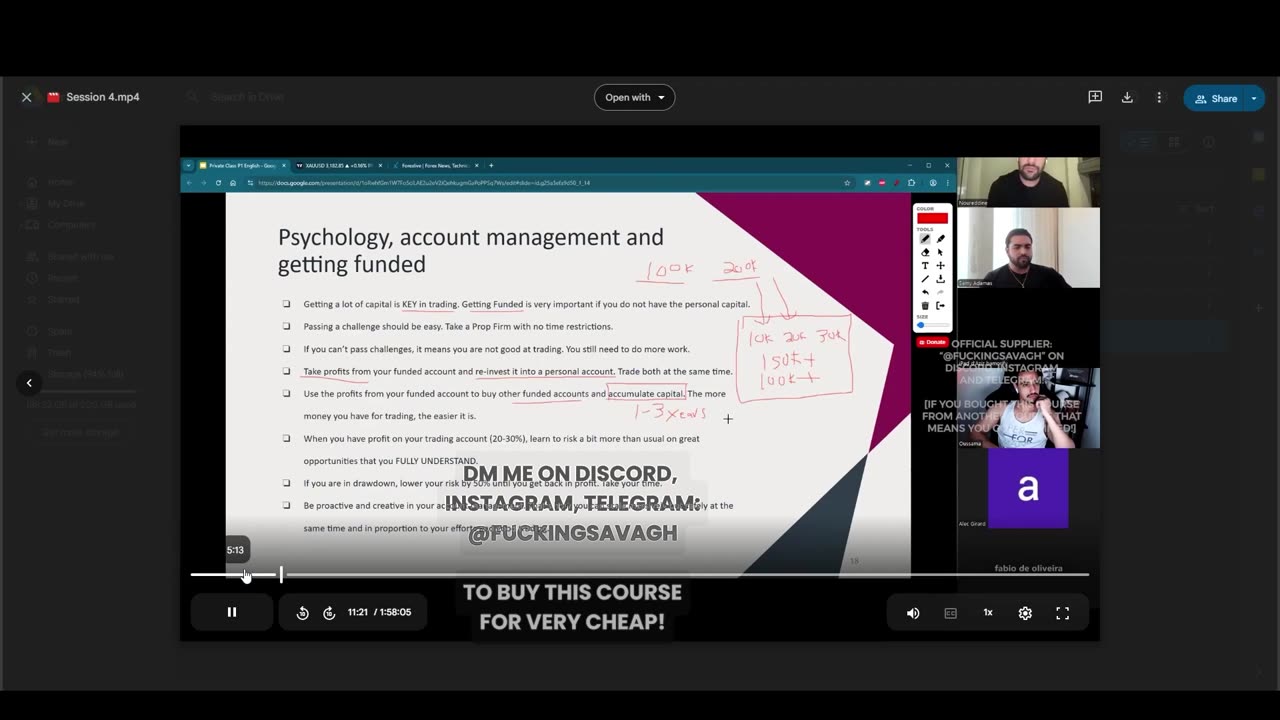
Task: Toggle closed captions
Action: pos(951,613)
